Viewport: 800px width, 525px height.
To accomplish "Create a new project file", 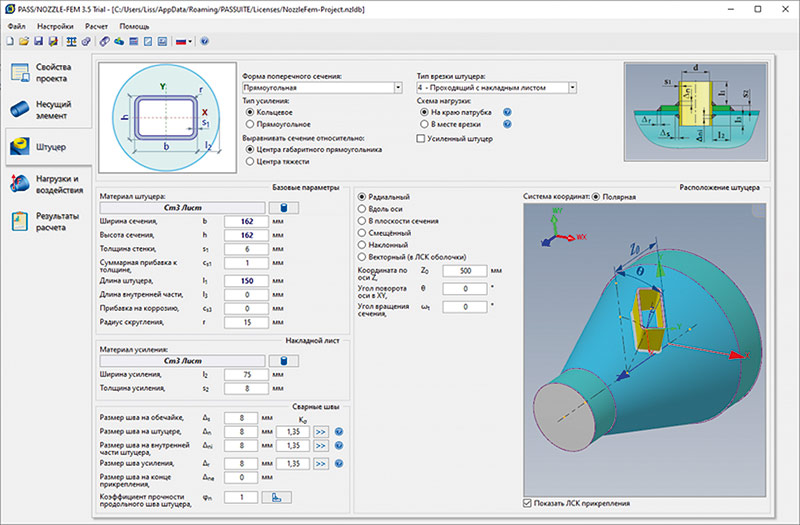I will pyautogui.click(x=10, y=42).
